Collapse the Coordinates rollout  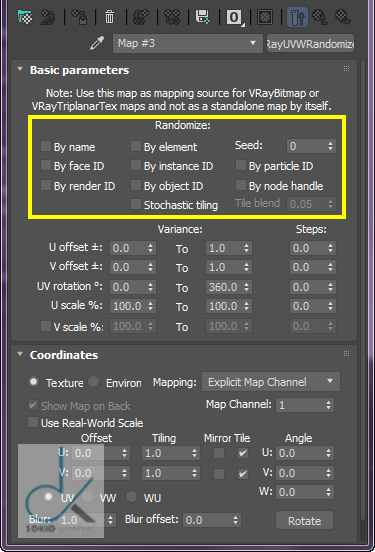coord(20,354)
